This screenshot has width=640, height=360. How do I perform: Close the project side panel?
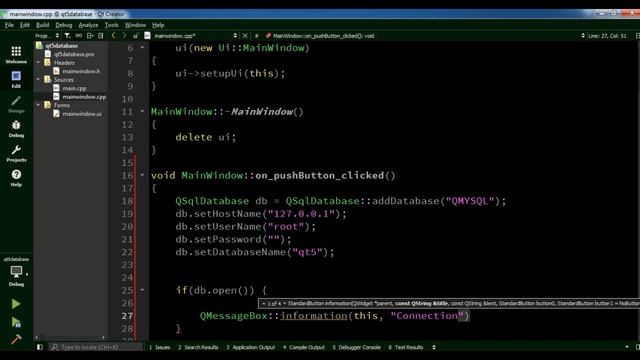tap(100, 36)
